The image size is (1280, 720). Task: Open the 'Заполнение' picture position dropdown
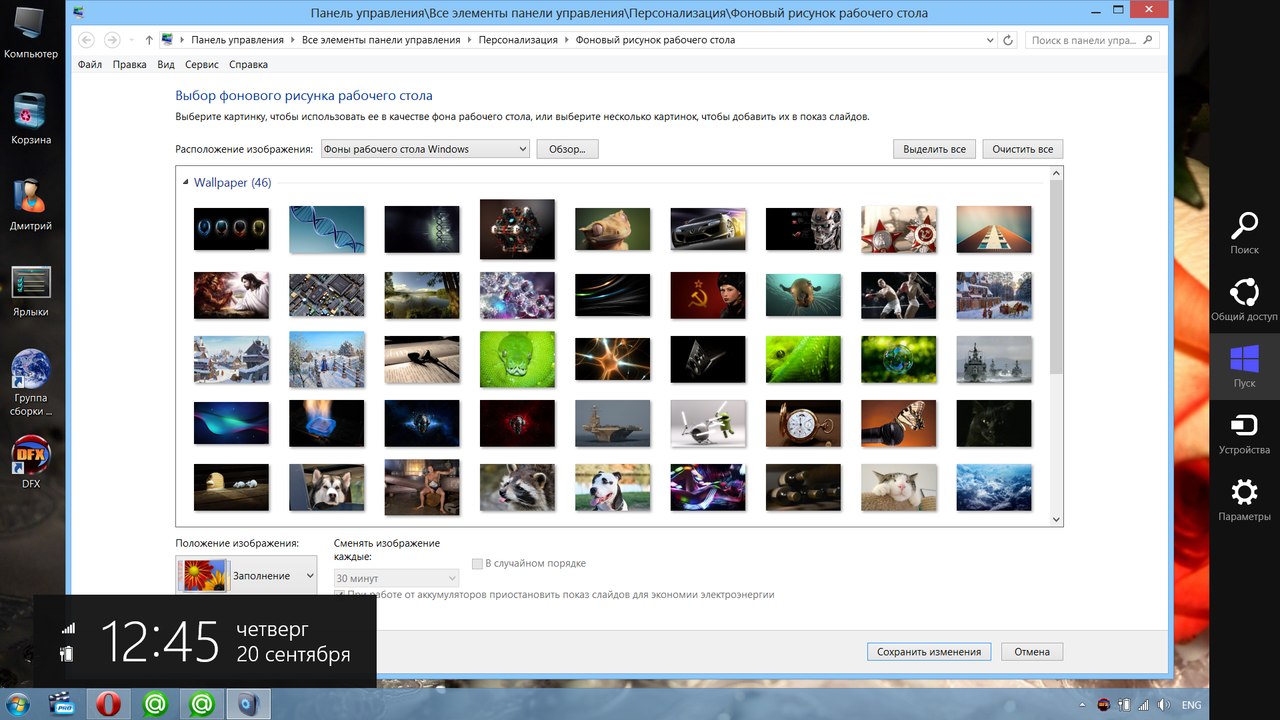coord(246,576)
